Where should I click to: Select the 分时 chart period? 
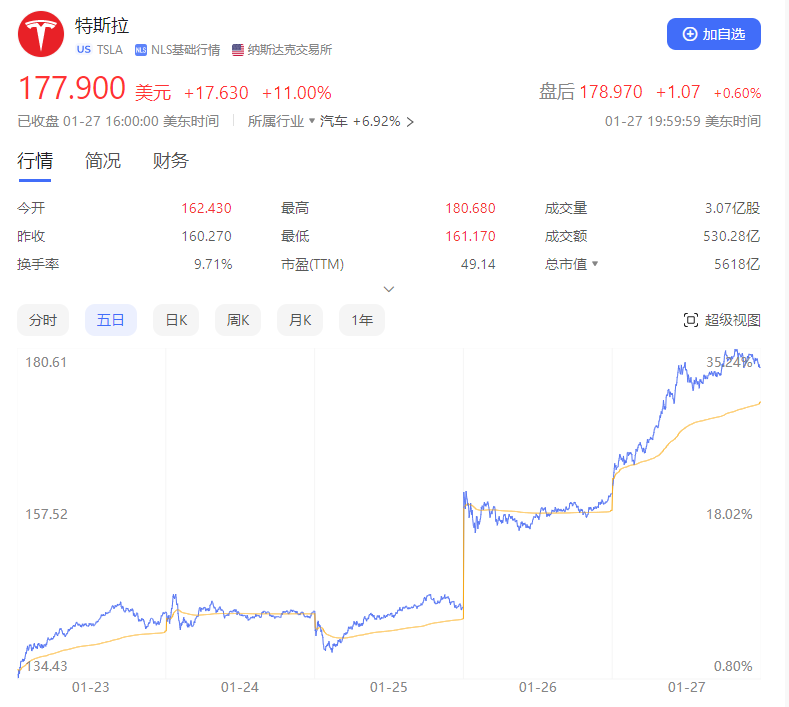[x=43, y=320]
